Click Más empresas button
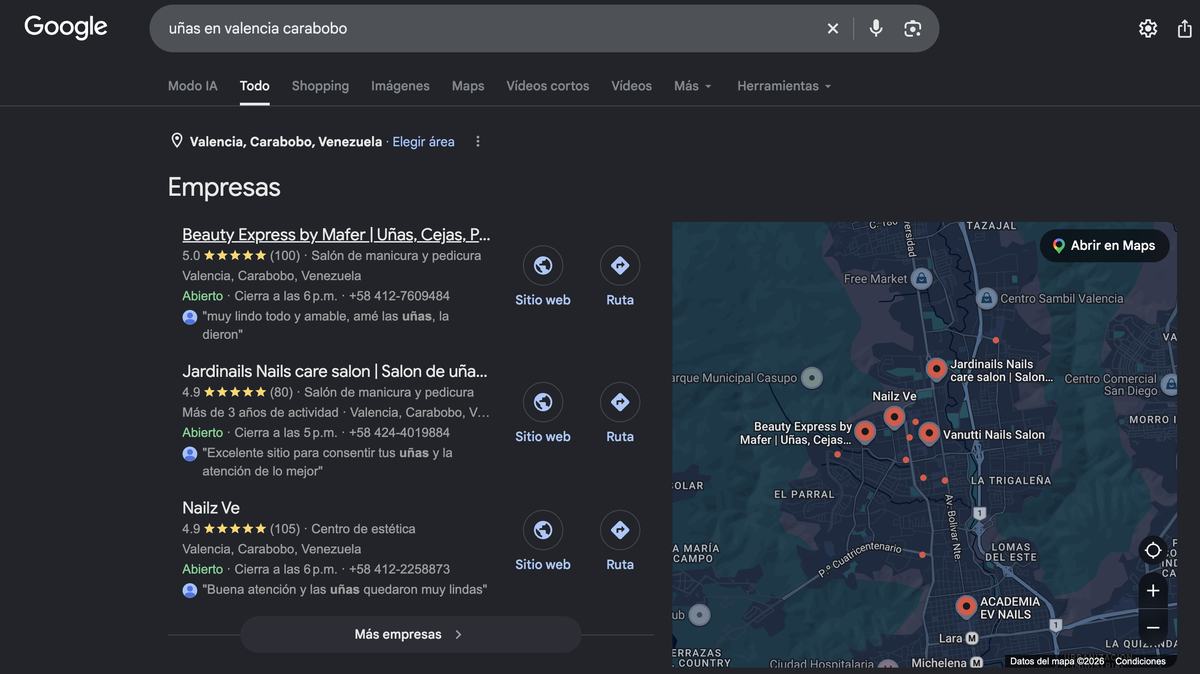This screenshot has width=1200, height=674. 410,634
